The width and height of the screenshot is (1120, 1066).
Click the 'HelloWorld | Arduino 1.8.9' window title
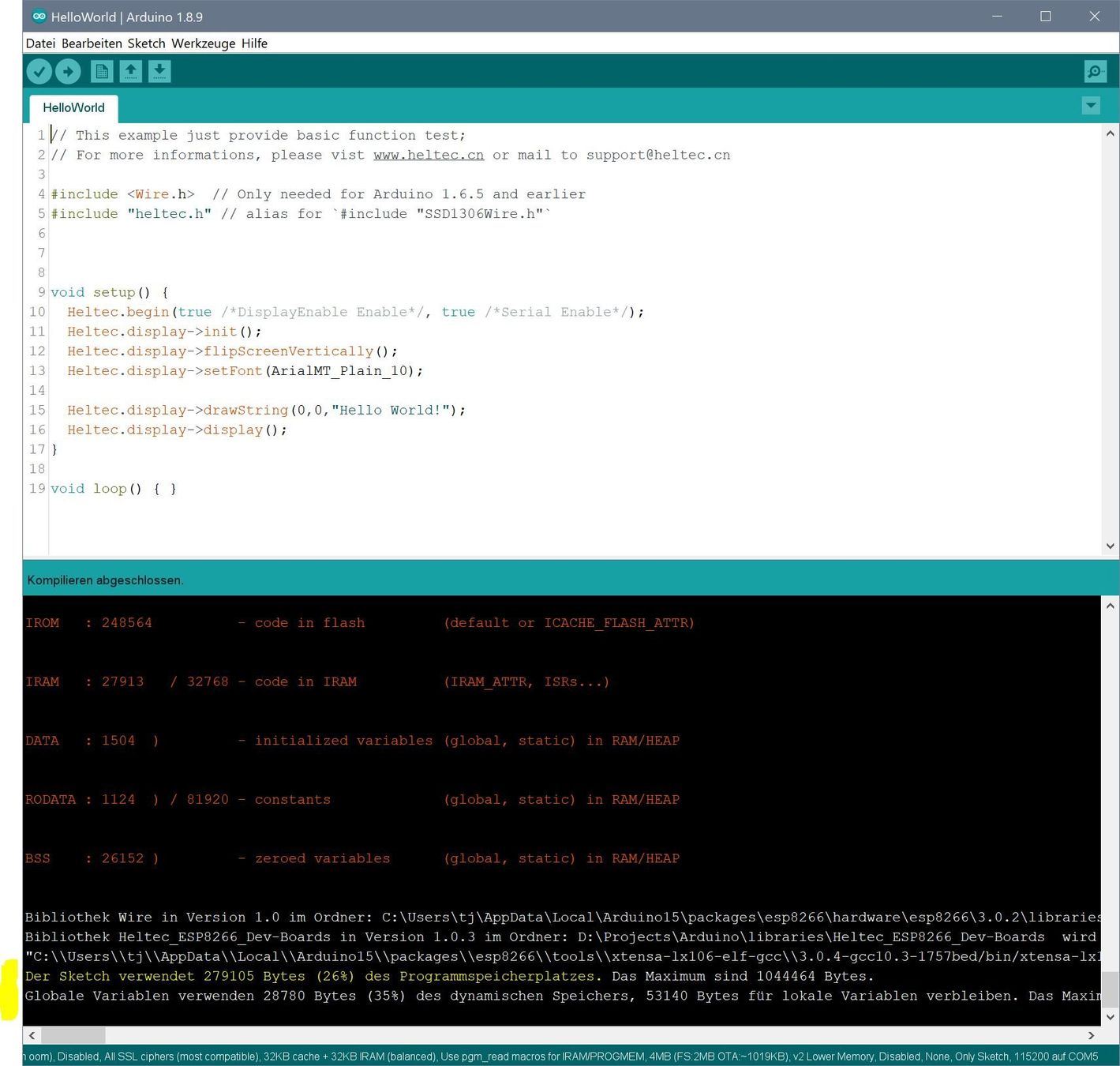click(127, 17)
